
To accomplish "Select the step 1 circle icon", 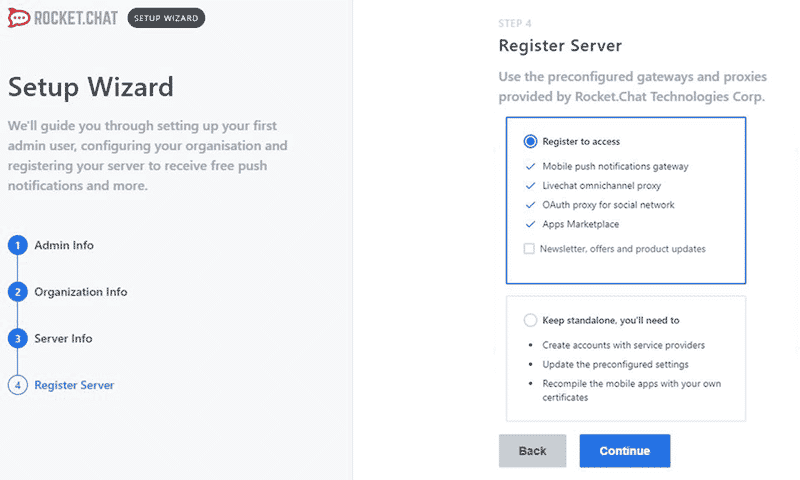I will click(18, 245).
